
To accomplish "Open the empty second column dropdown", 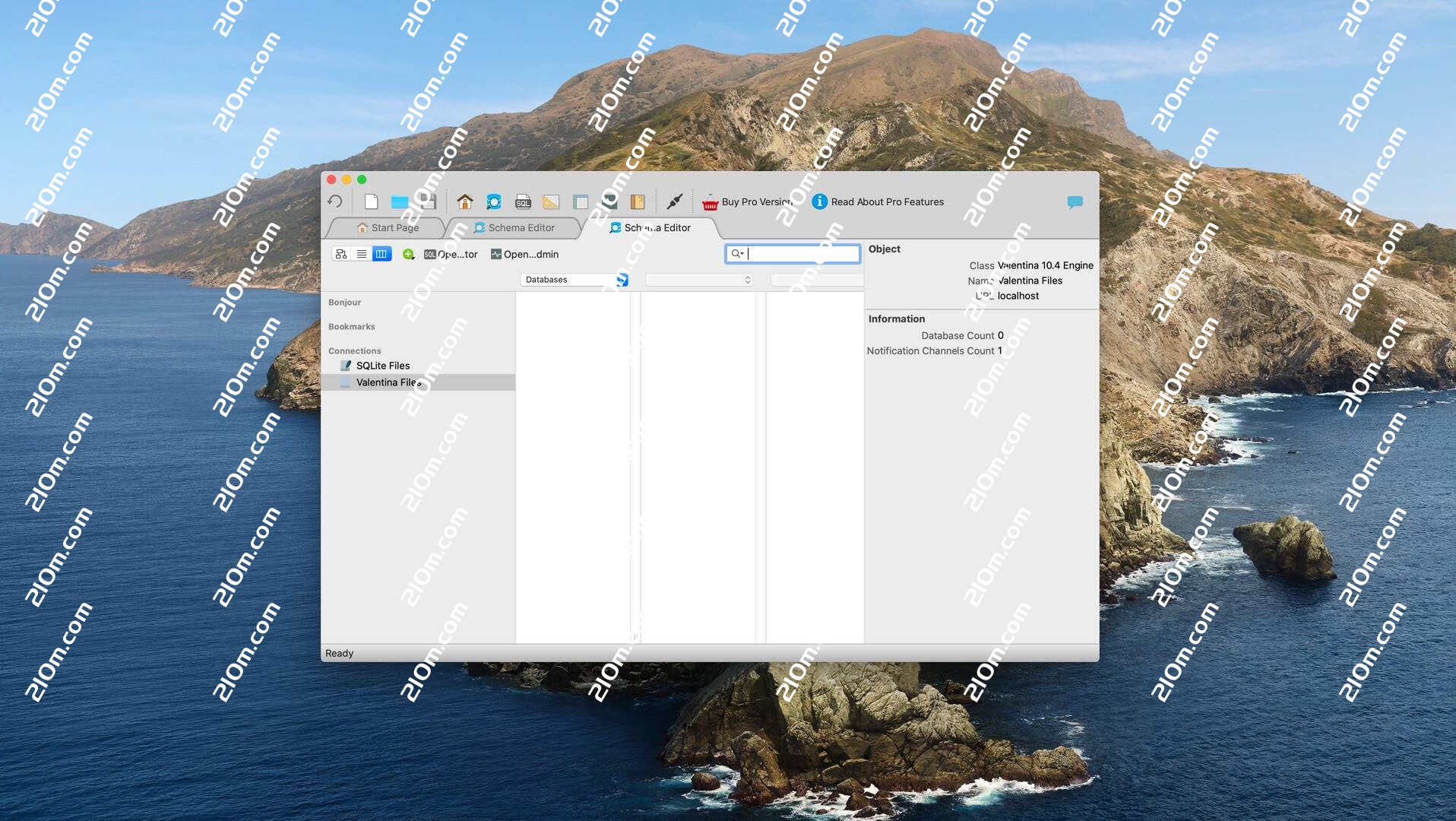I will 699,280.
